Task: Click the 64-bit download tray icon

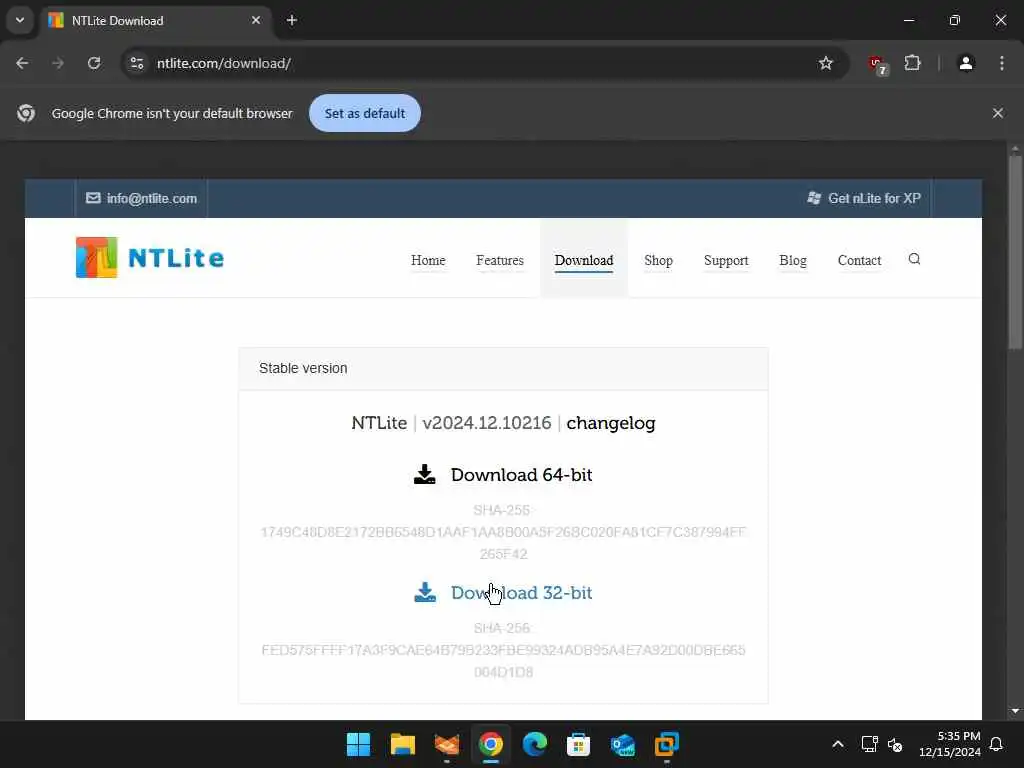Action: [424, 475]
